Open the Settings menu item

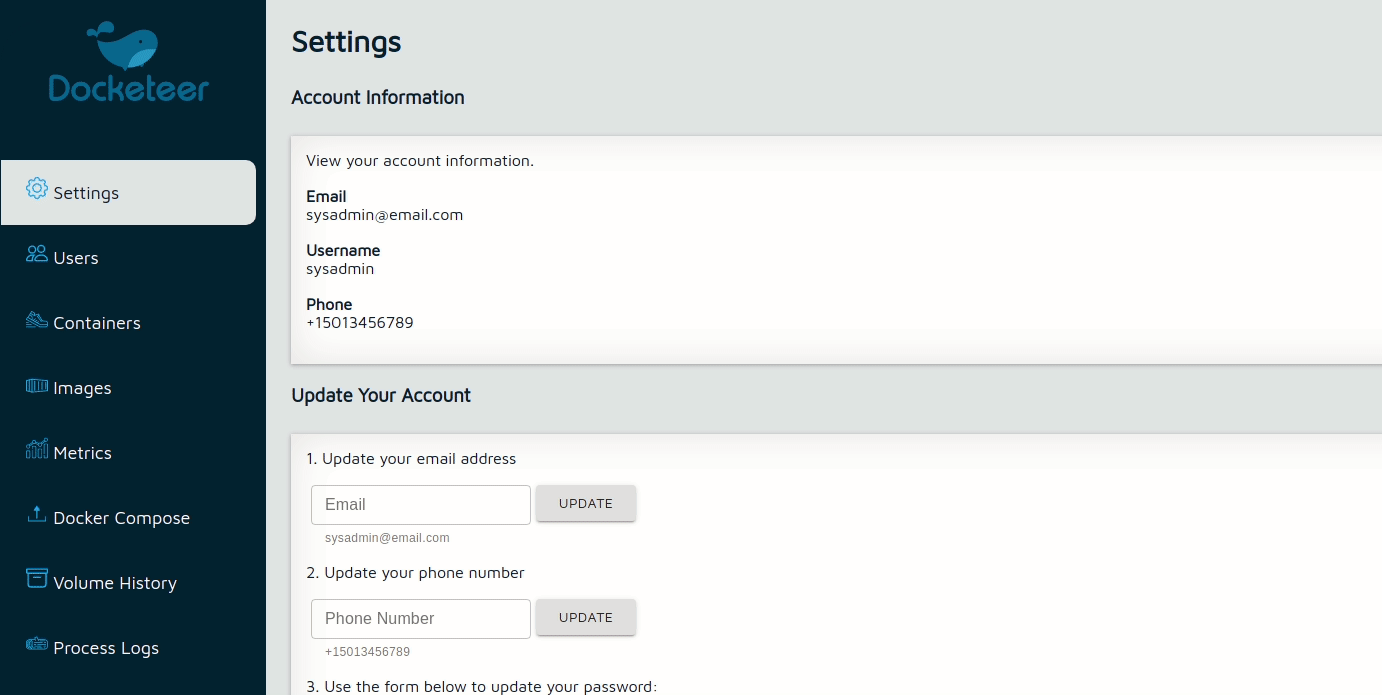128,192
